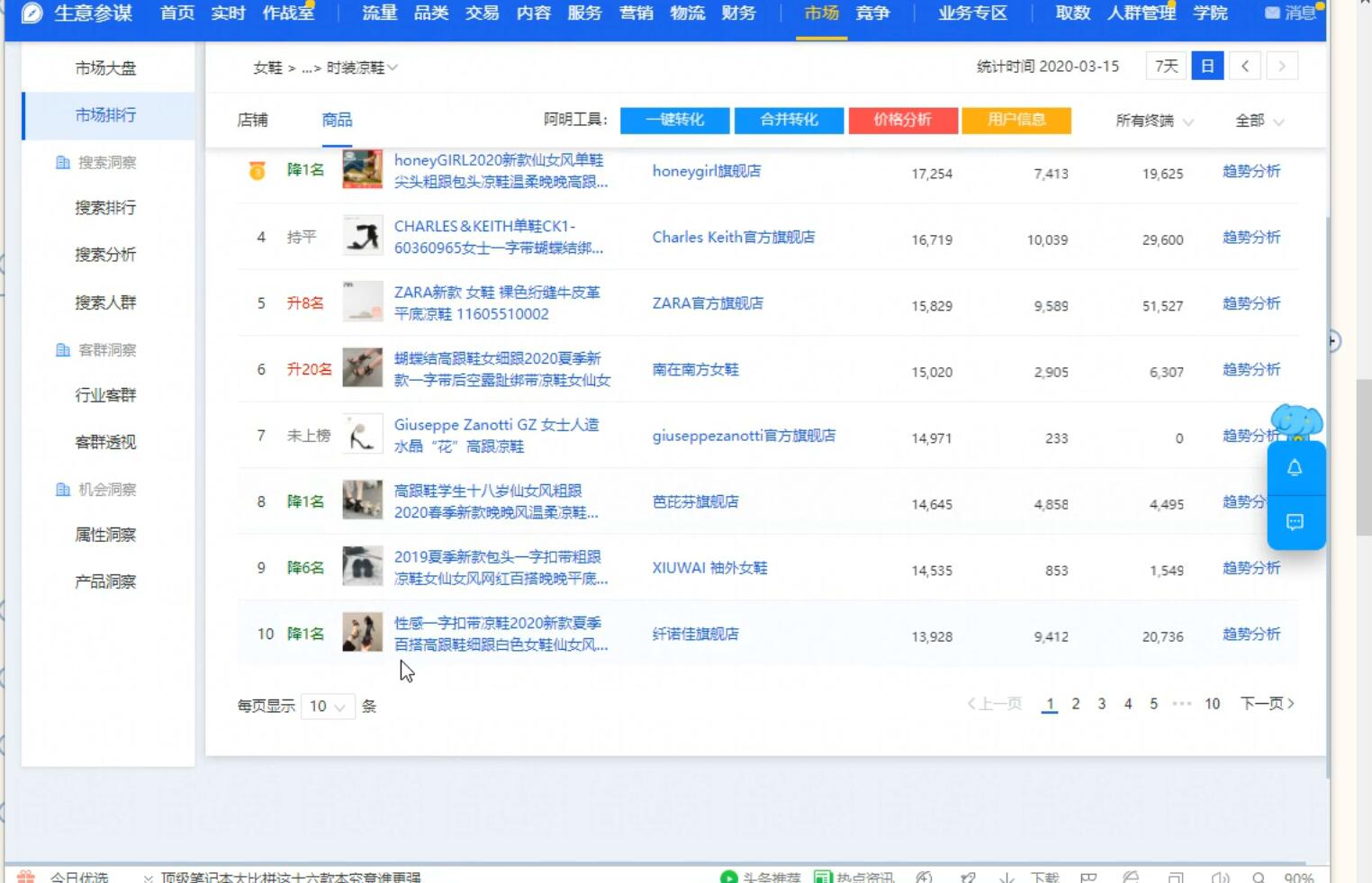Click the notification bell floating icon
1372x883 pixels.
click(1295, 468)
